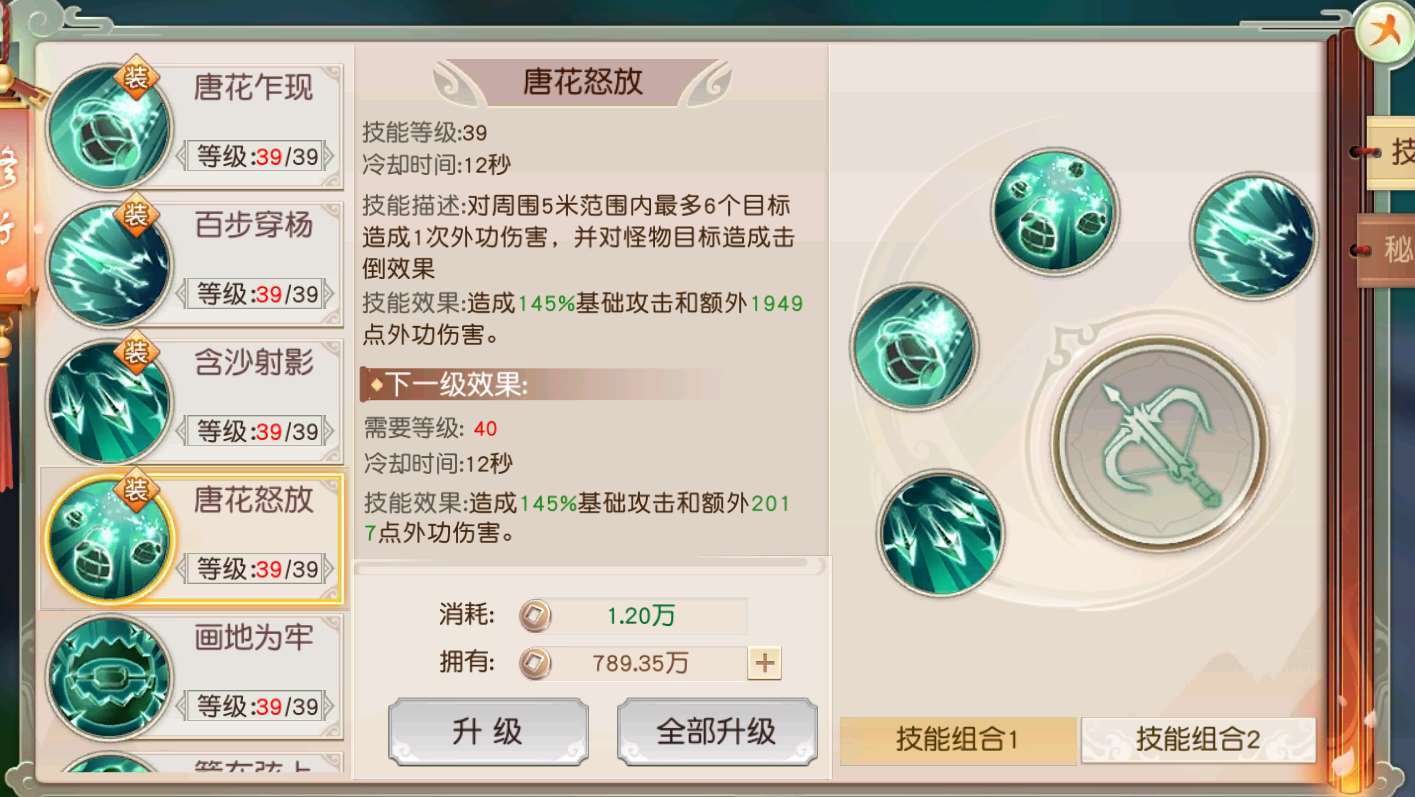Viewport: 1415px width, 797px height.
Task: Click the top-right lightning skill slot
Action: (1253, 235)
